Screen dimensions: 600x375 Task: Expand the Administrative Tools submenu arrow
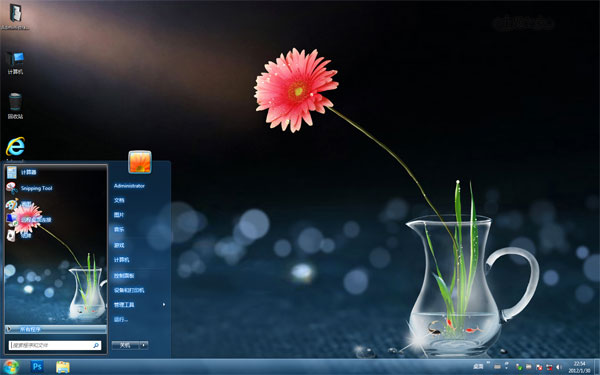[164, 305]
